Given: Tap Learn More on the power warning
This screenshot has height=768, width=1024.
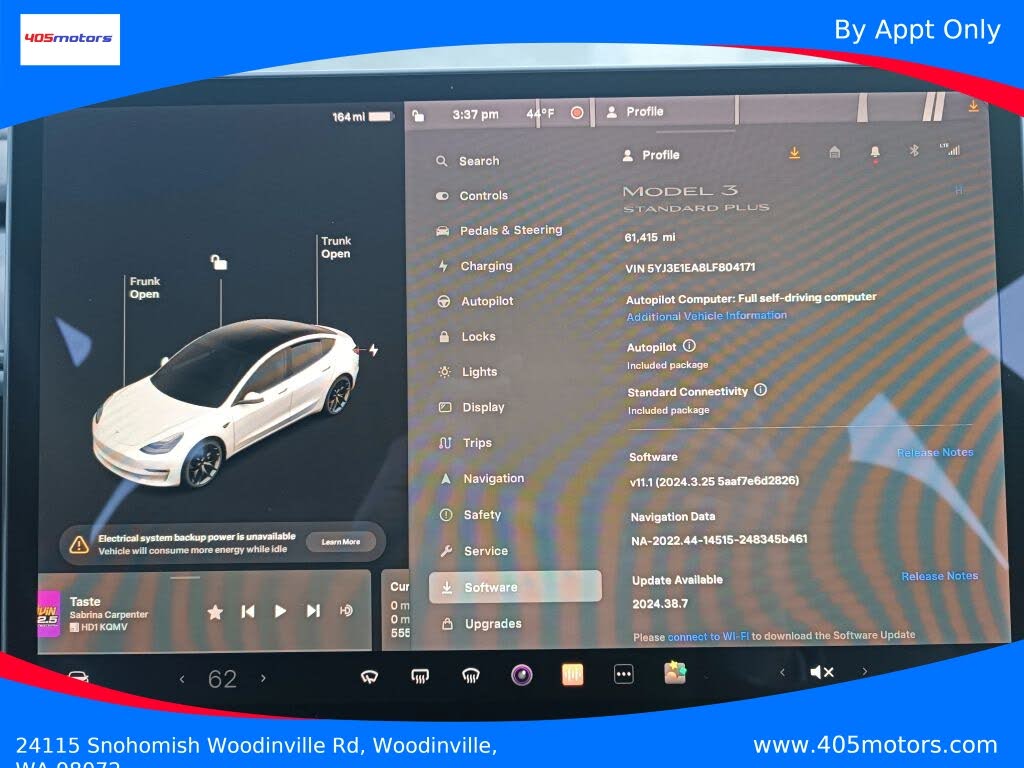Looking at the screenshot, I should click(340, 541).
